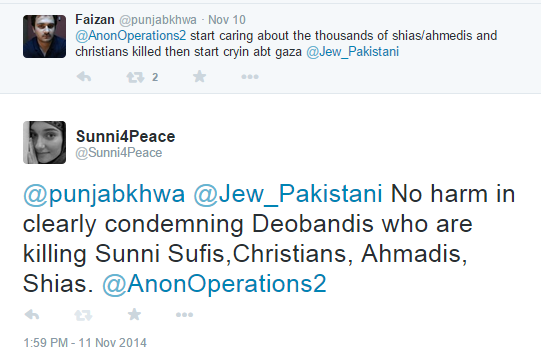Favorite the Sunni4Peace tweet
Viewport: 541px width, 360px height.
pos(134,314)
